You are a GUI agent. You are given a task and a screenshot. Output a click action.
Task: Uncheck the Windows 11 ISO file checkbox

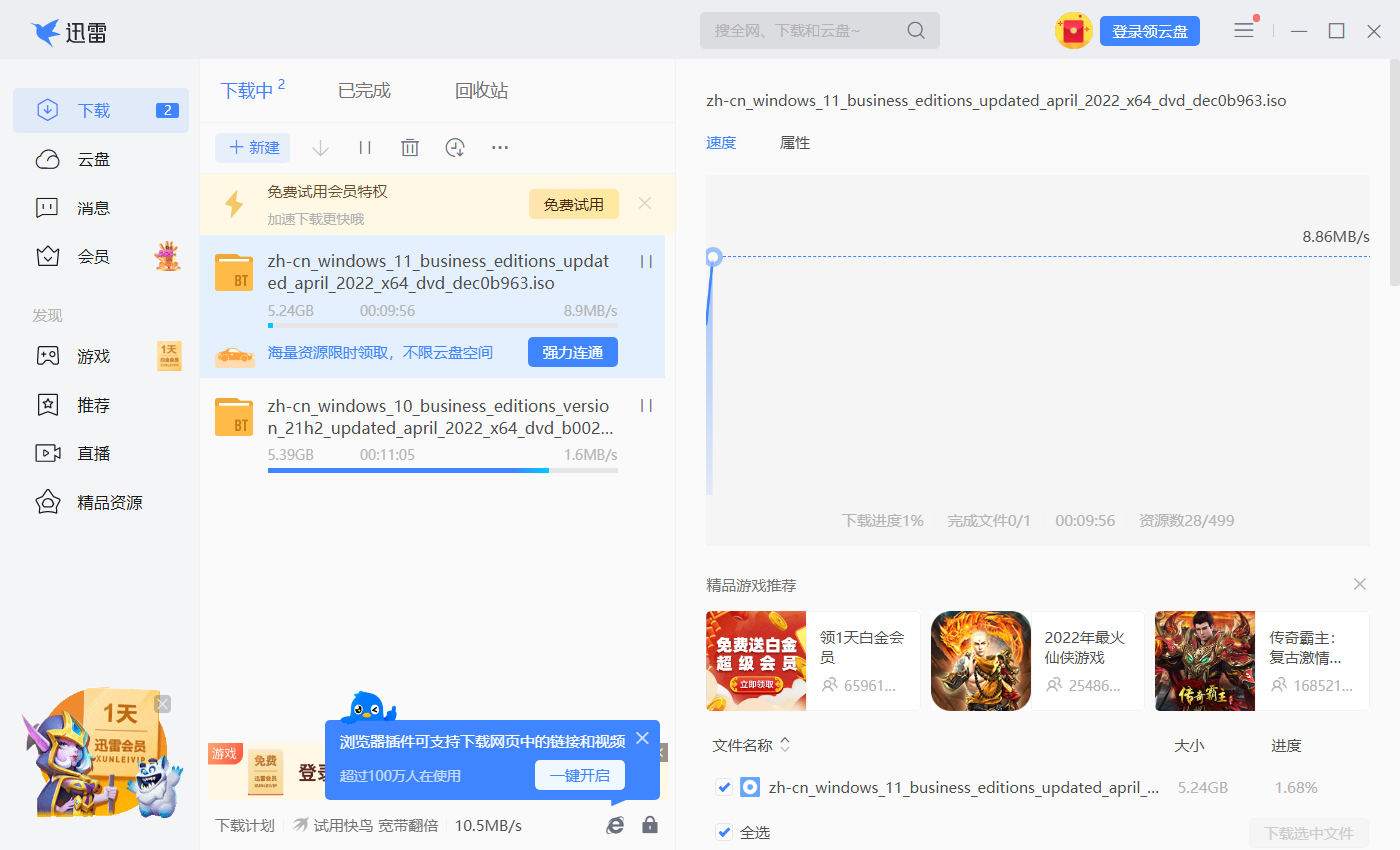725,787
